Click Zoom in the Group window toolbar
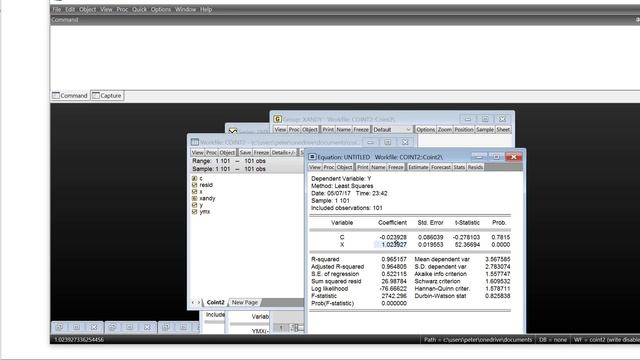This screenshot has width=640, height=360. 444,129
